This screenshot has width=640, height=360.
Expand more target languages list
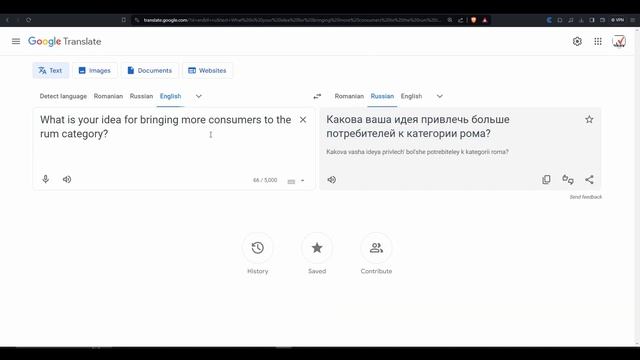click(440, 96)
